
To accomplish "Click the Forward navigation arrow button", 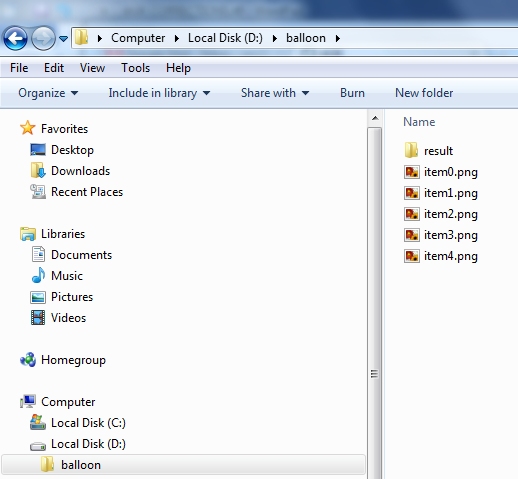I will (43, 38).
